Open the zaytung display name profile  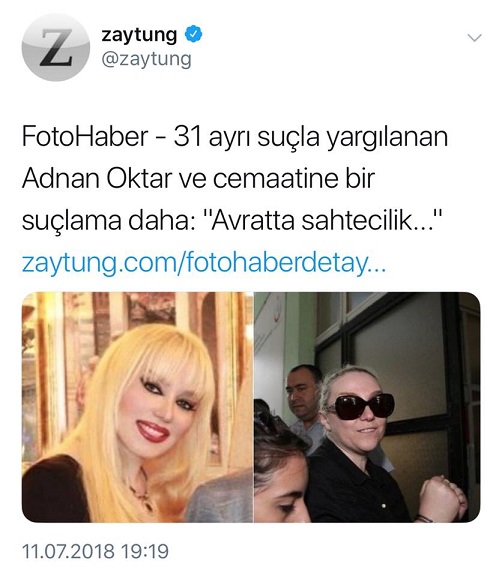139,35
